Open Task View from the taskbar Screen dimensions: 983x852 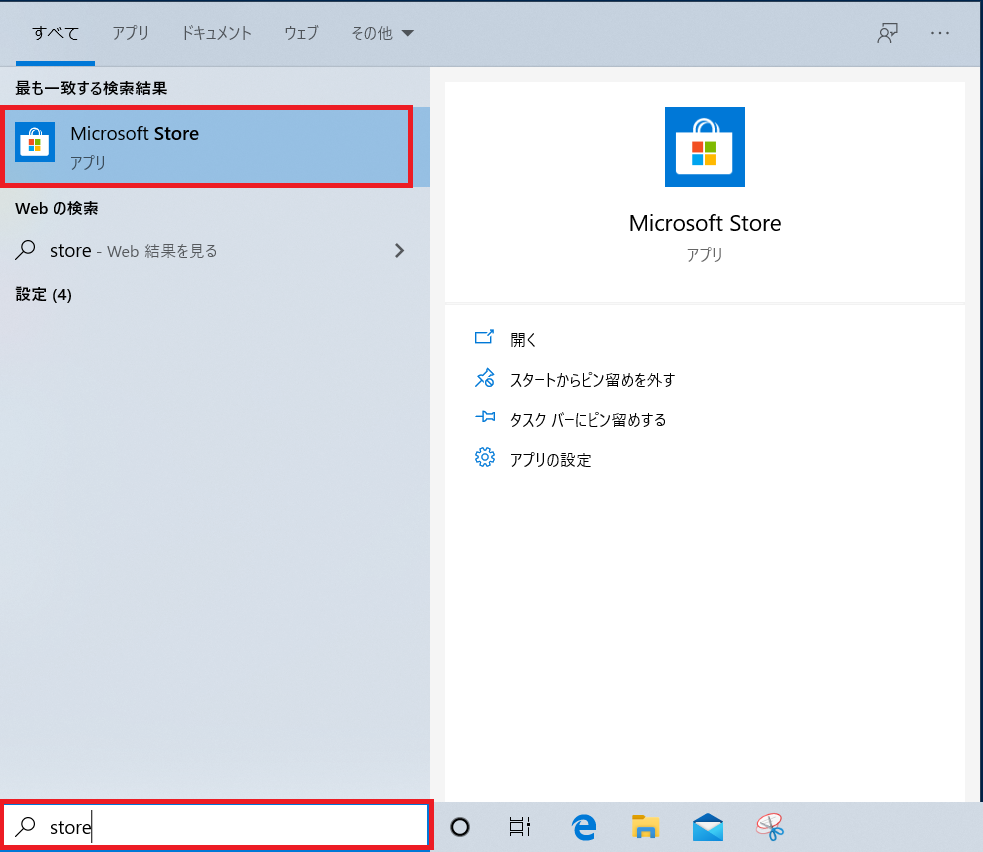(x=520, y=827)
